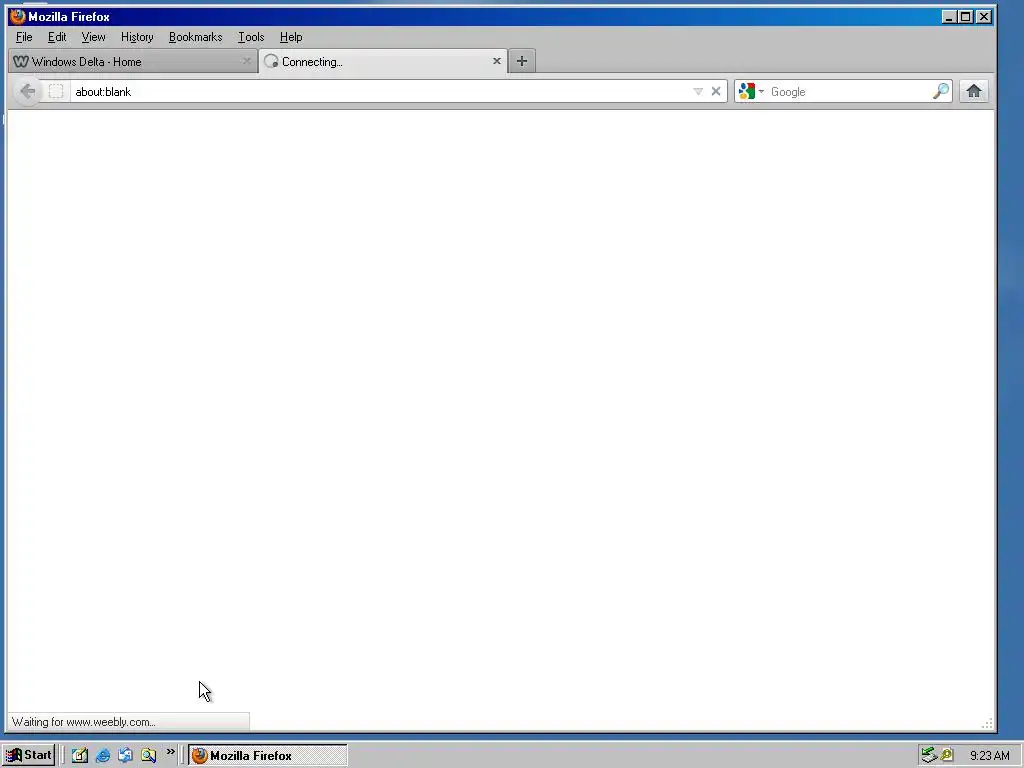Viewport: 1024px width, 768px height.
Task: Close the Windows Delta - Home tab
Action: click(246, 61)
